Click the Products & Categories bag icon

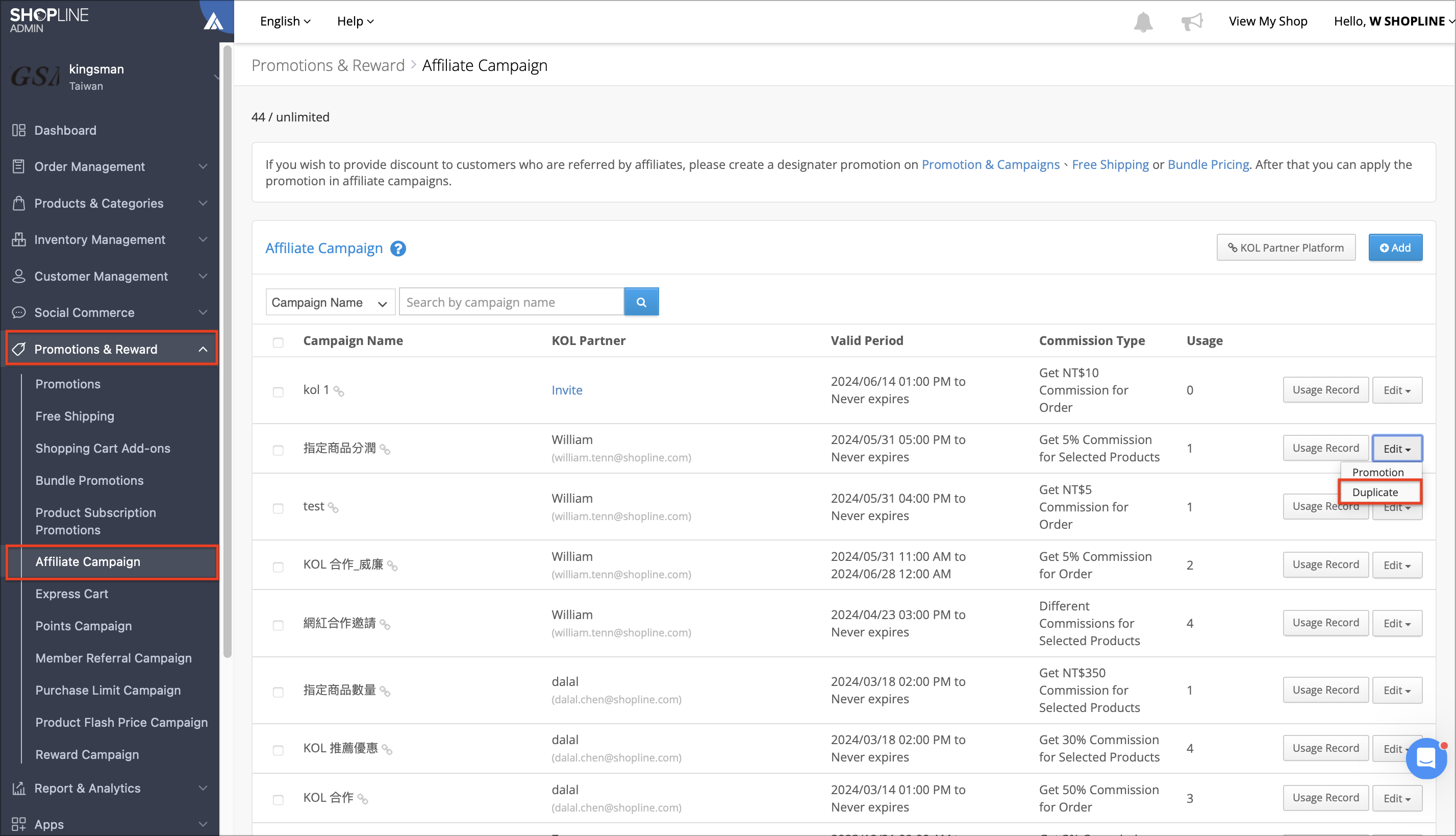click(x=19, y=203)
